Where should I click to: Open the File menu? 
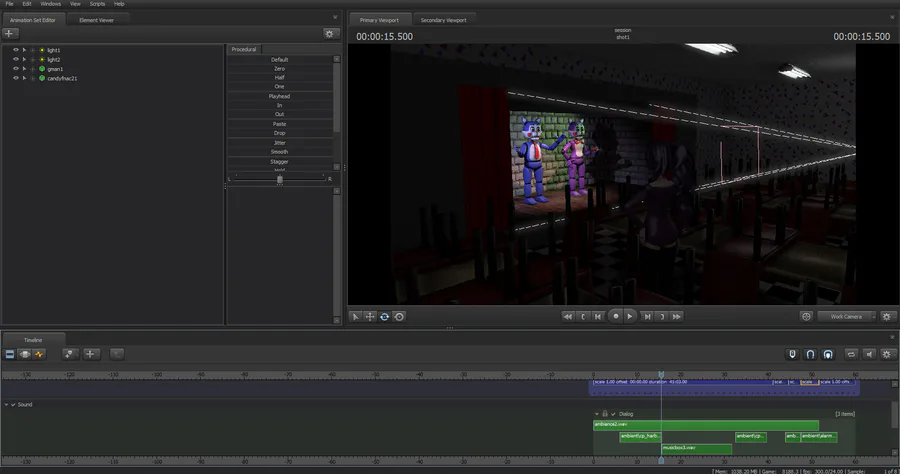pyautogui.click(x=9, y=3)
